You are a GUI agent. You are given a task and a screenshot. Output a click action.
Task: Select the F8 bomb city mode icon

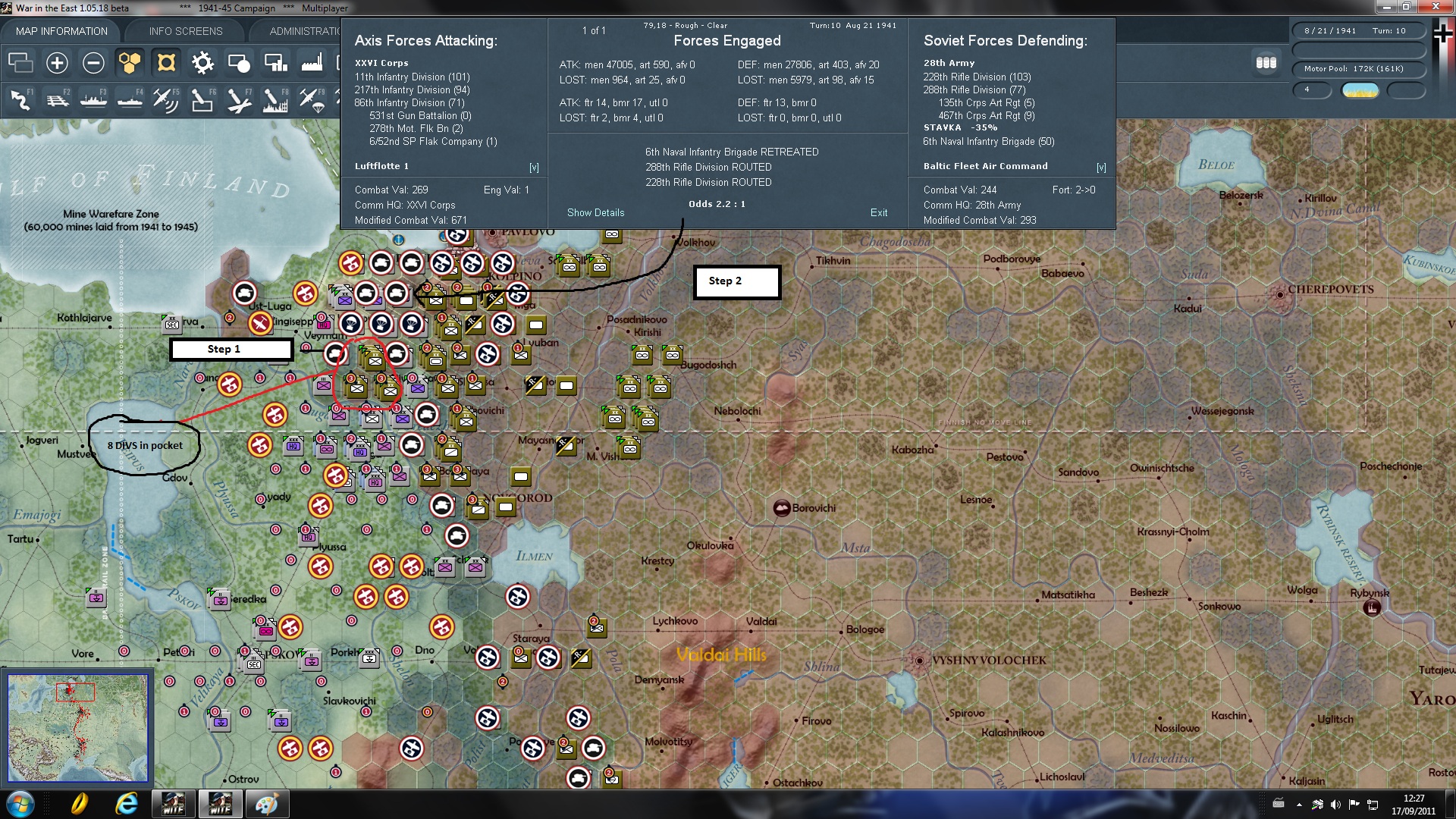coord(275,99)
